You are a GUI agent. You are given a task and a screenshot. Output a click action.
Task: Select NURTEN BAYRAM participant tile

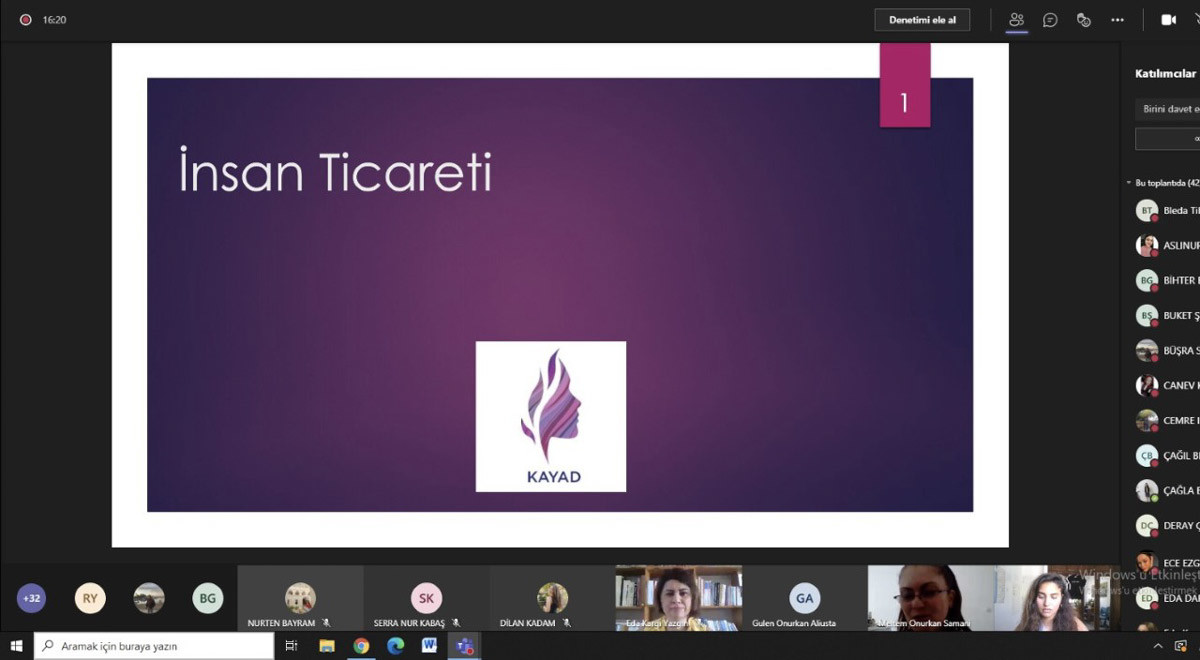[x=300, y=600]
